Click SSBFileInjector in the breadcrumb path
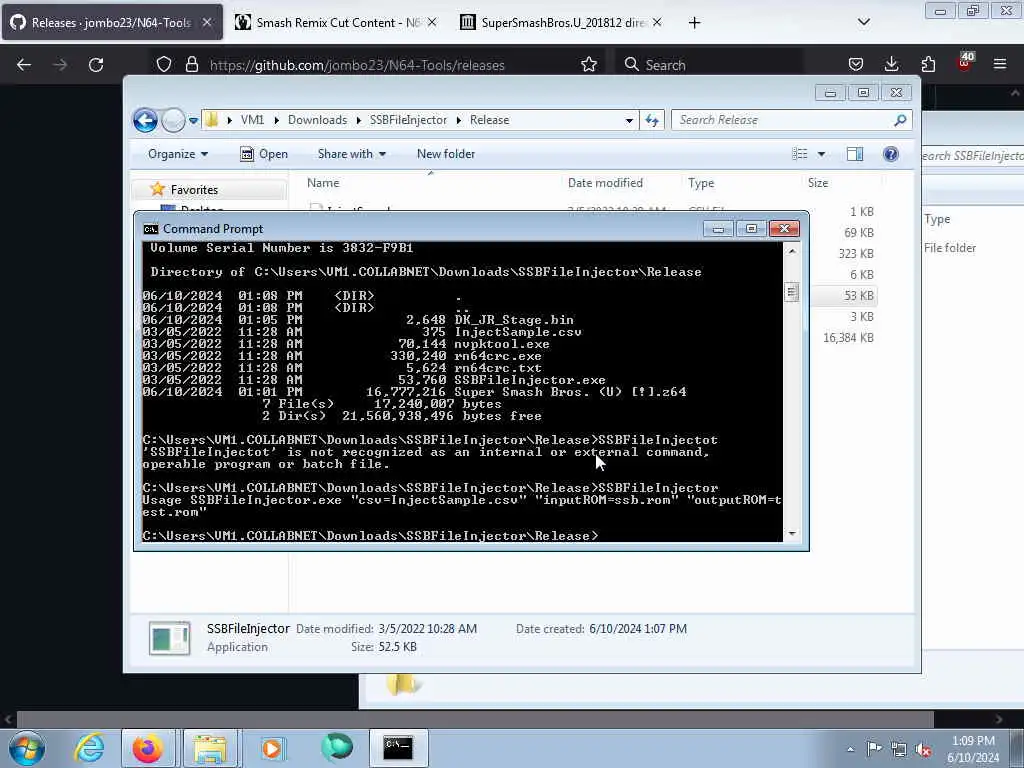The image size is (1024, 768). click(x=408, y=120)
